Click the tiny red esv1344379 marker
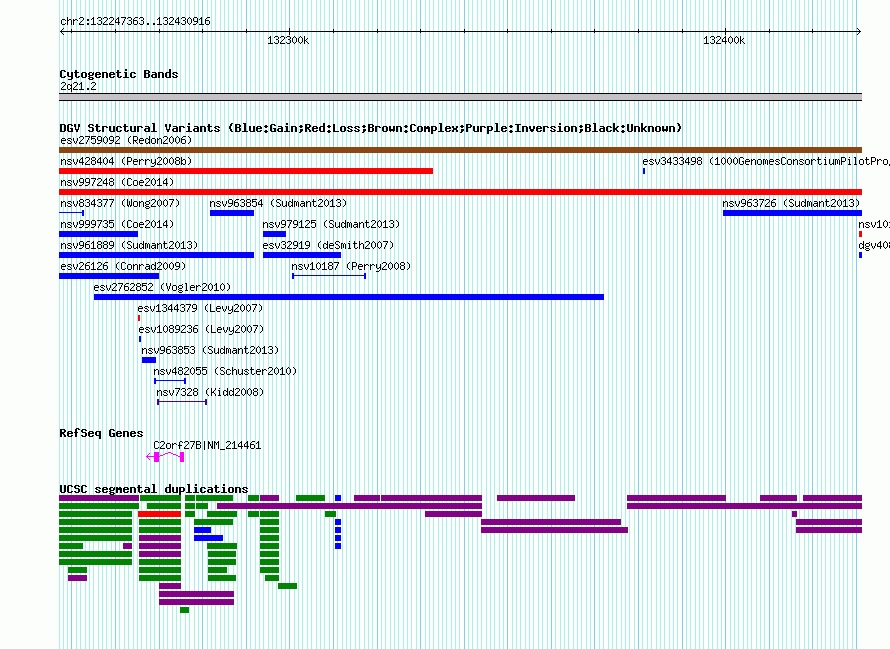The width and height of the screenshot is (890, 649). [x=139, y=318]
